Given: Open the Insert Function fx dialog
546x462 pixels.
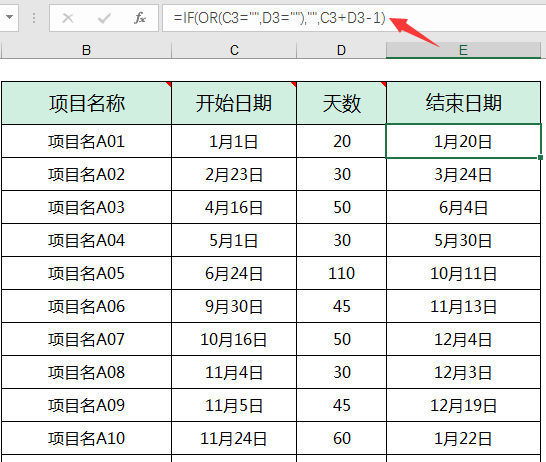Looking at the screenshot, I should 140,18.
